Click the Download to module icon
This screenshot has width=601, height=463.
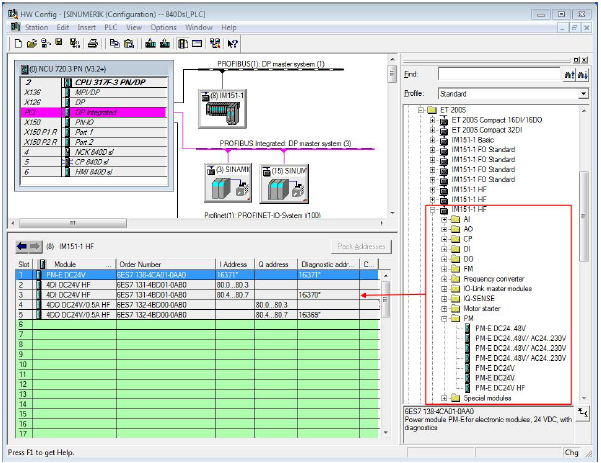(x=149, y=44)
